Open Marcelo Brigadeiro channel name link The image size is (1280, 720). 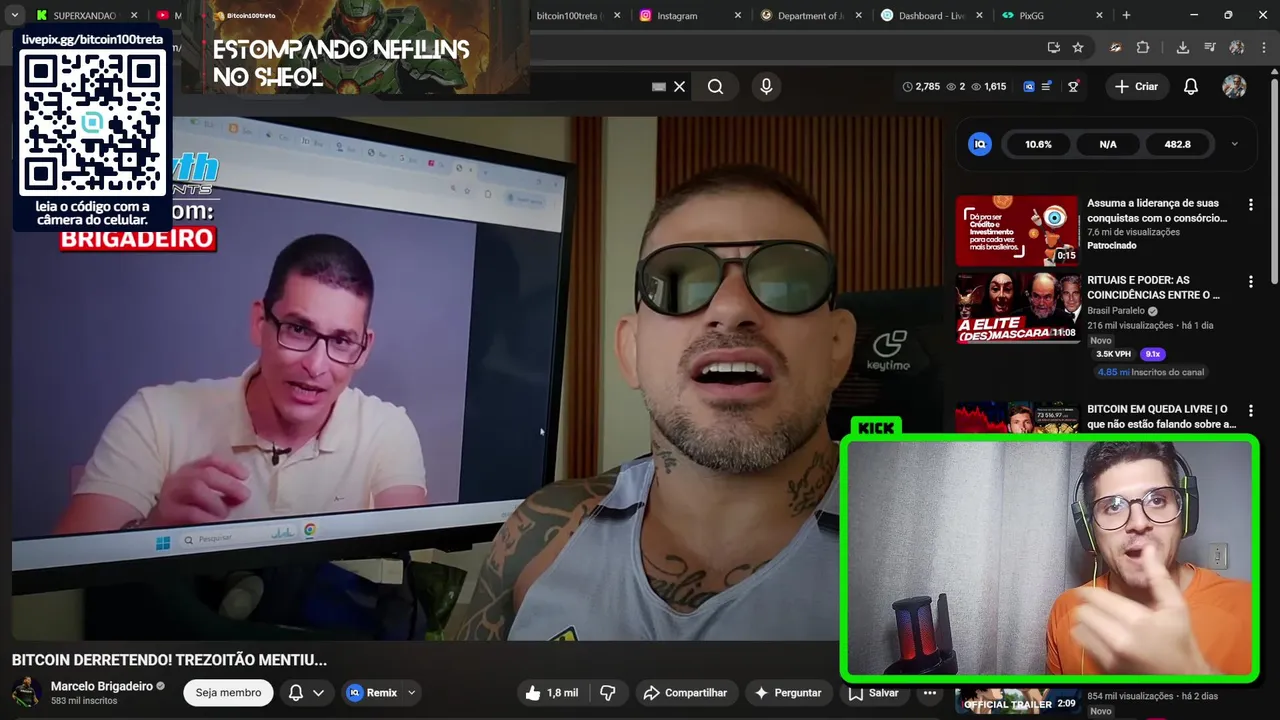tap(102, 686)
